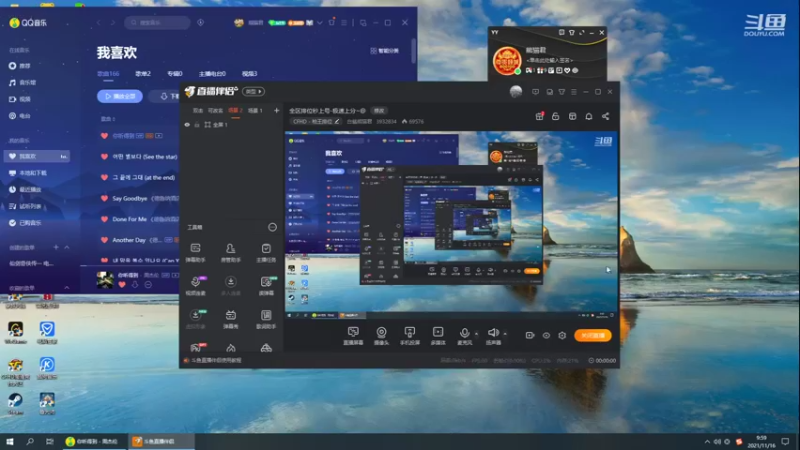
Task: Open the box package icon left of bell
Action: pyautogui.click(x=572, y=116)
